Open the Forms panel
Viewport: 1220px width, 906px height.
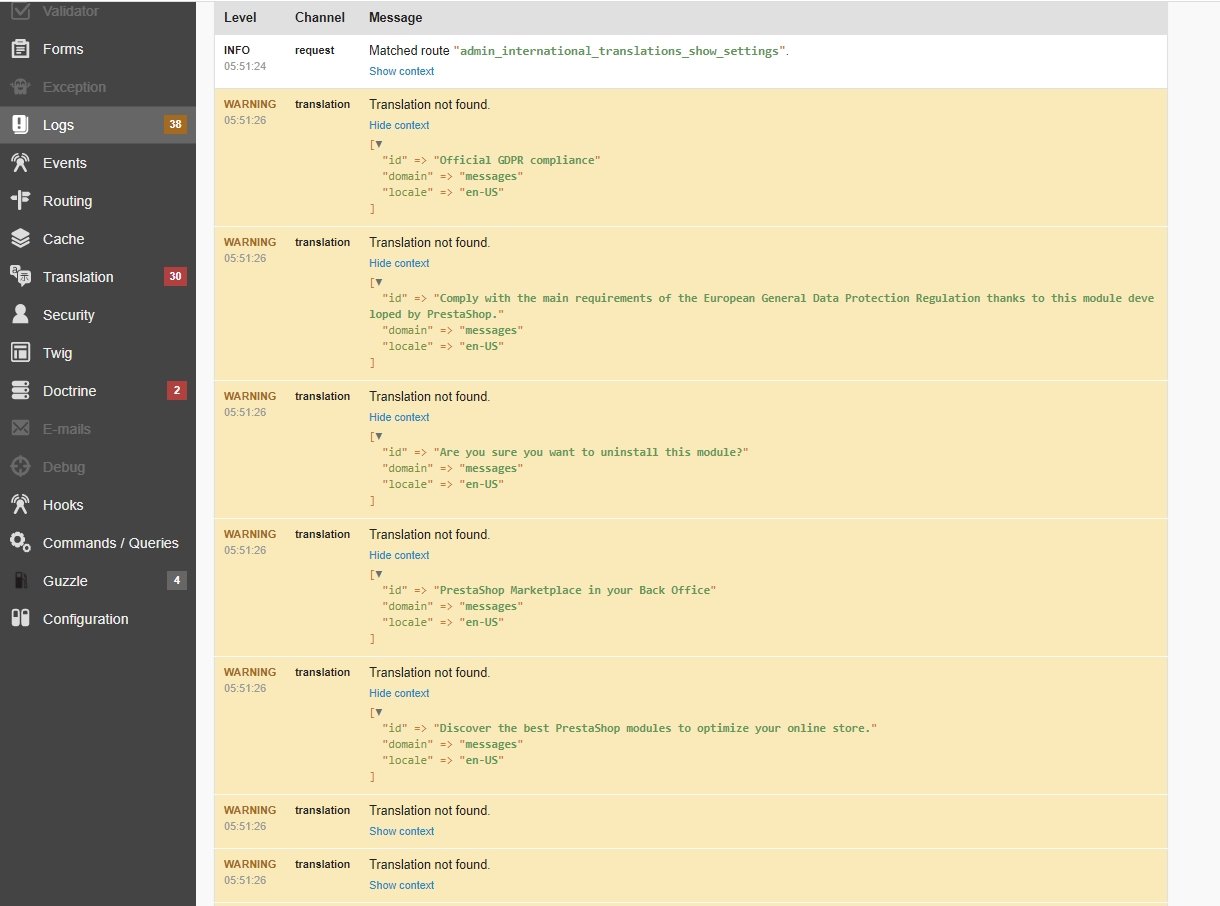click(x=63, y=49)
